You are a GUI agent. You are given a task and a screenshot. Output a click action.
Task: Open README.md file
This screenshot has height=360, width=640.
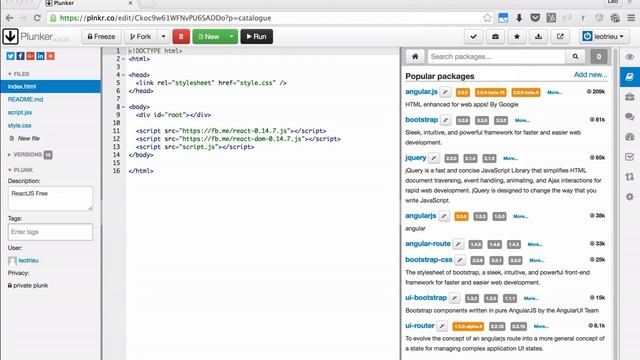pos(25,99)
